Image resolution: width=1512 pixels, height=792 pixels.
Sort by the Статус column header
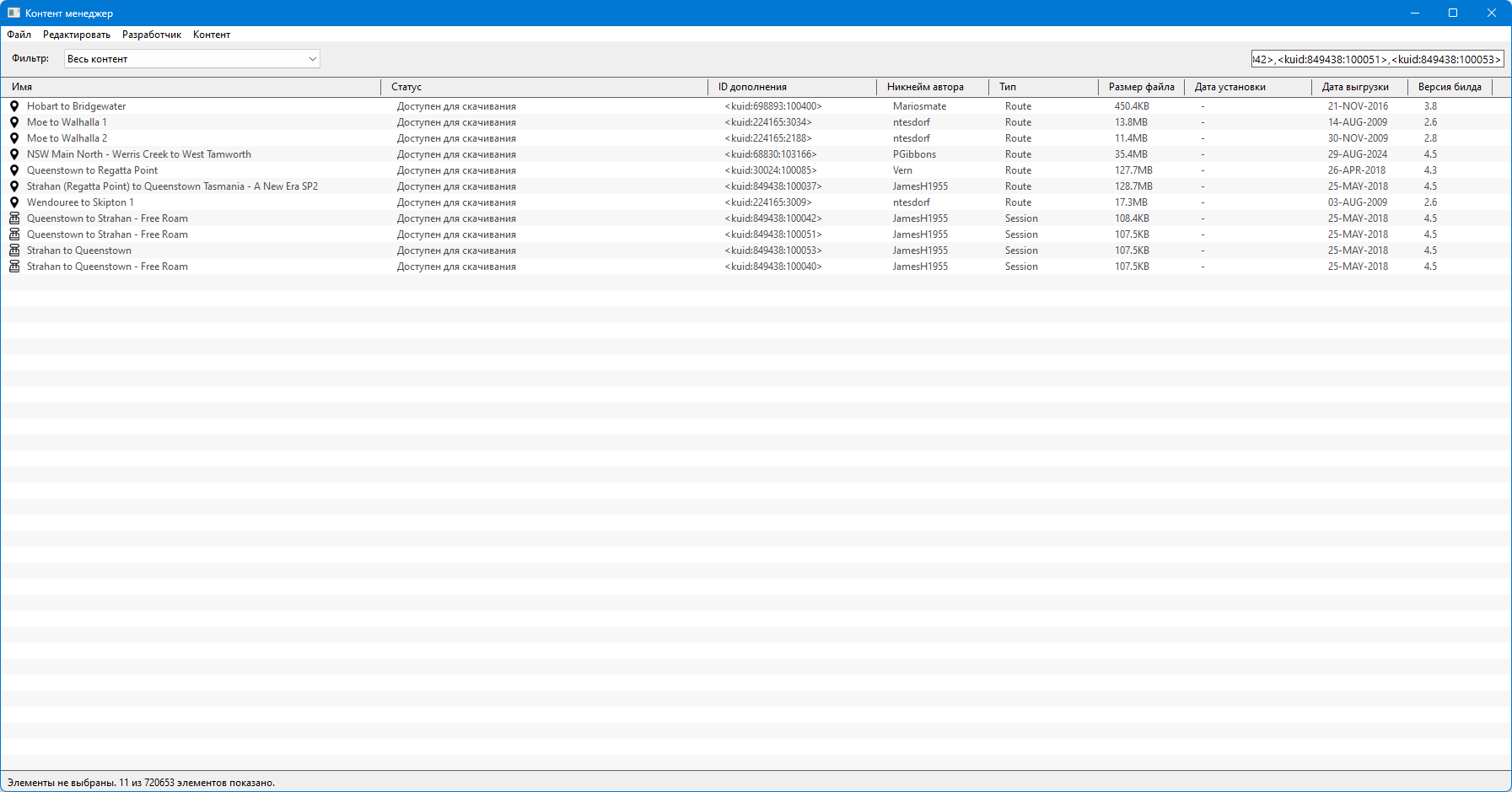545,87
